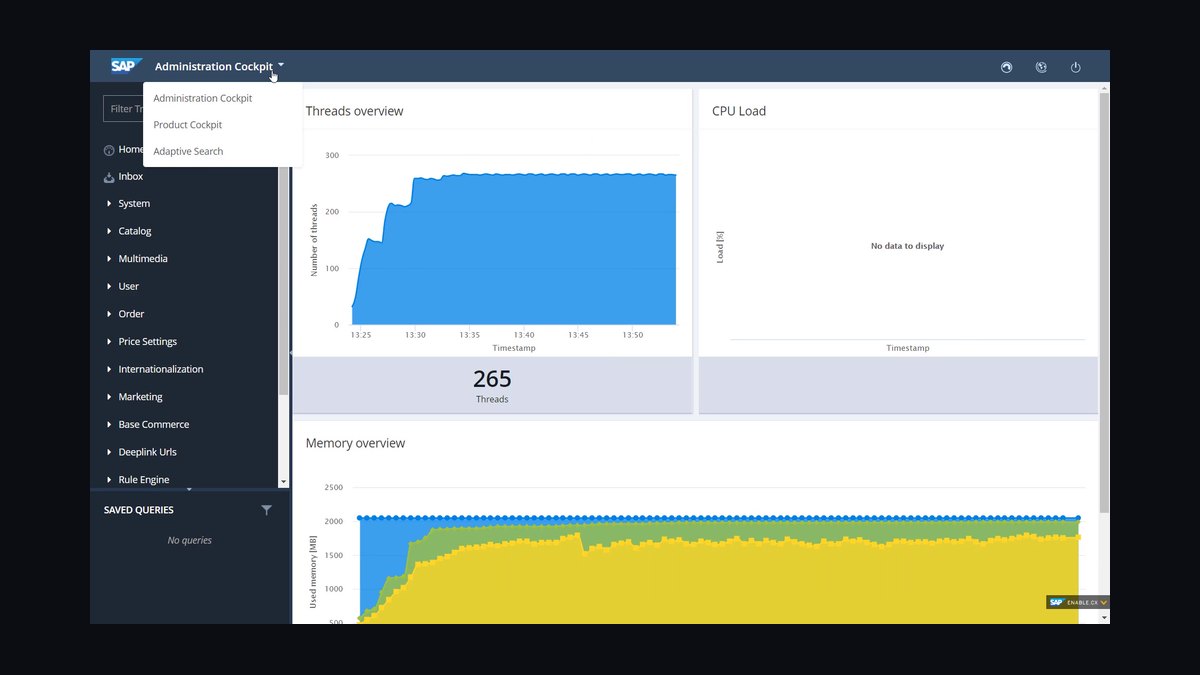Click the SAP logo in header
This screenshot has width=1200, height=675.
[127, 66]
